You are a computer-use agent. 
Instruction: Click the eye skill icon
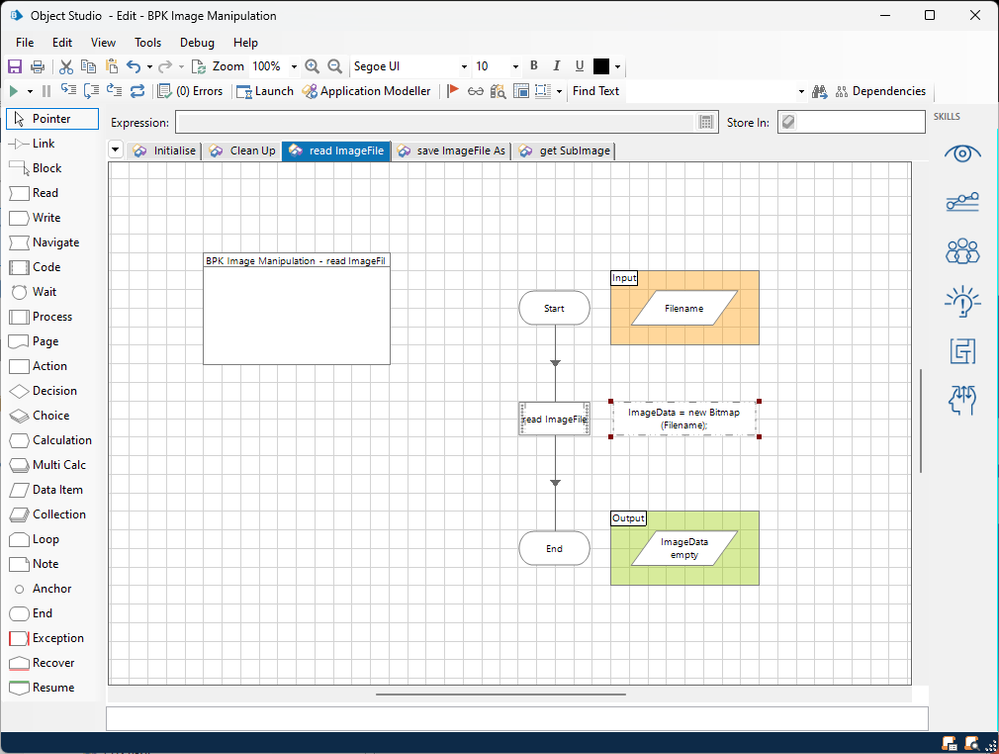[962, 154]
